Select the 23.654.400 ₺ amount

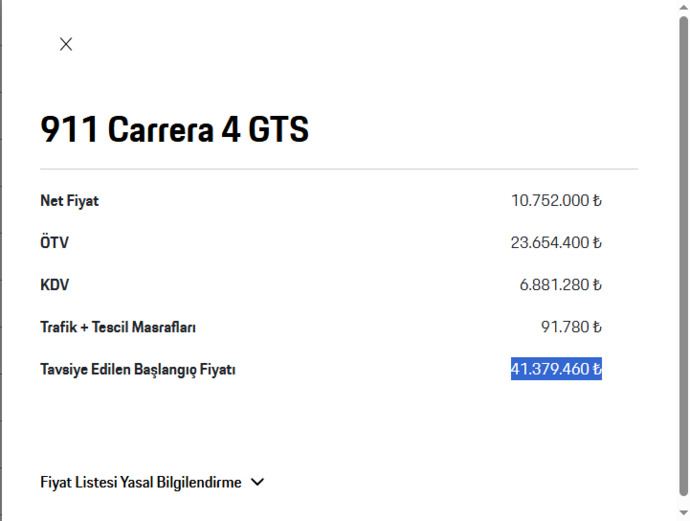(x=556, y=242)
